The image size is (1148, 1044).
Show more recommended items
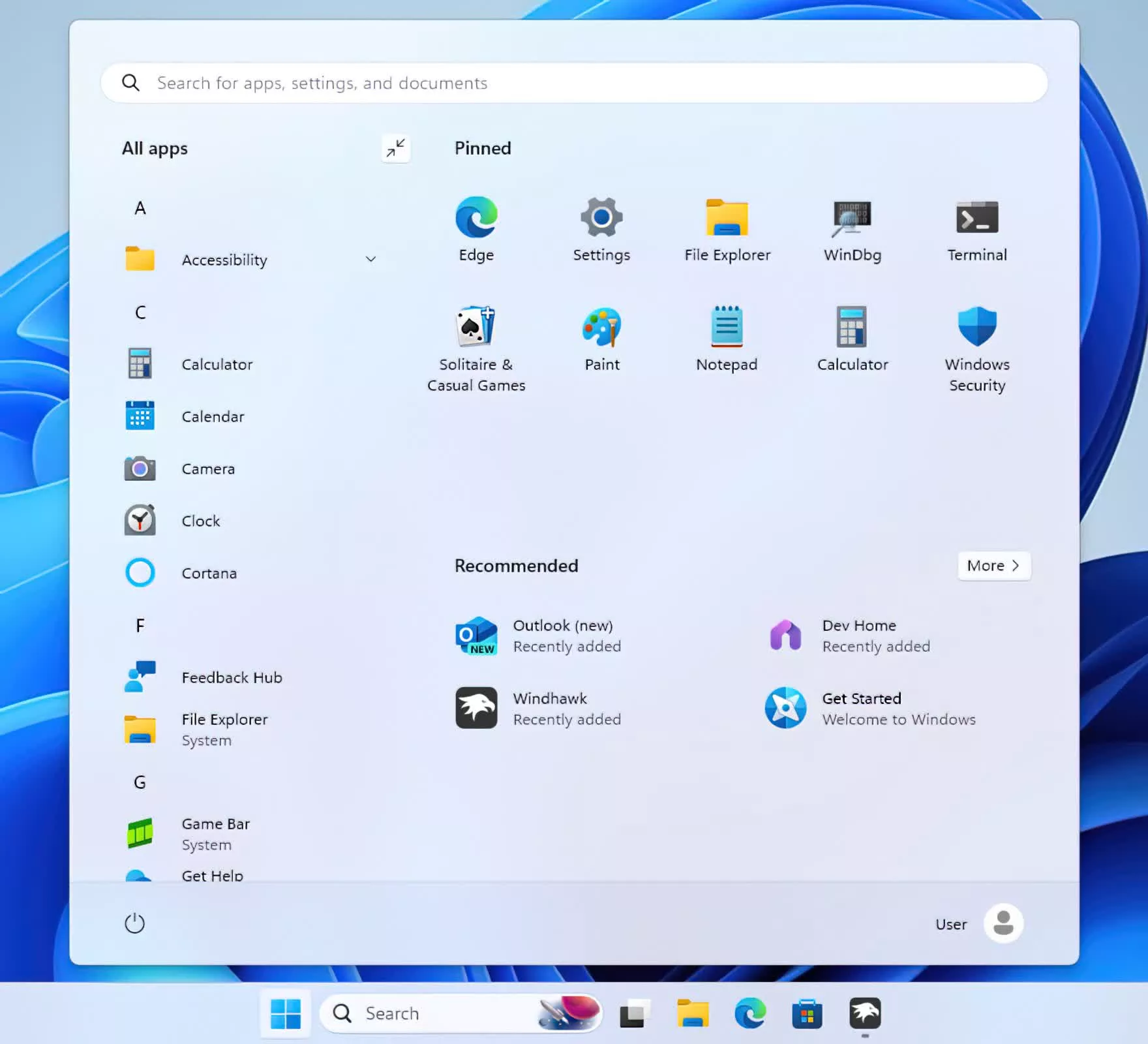(993, 566)
